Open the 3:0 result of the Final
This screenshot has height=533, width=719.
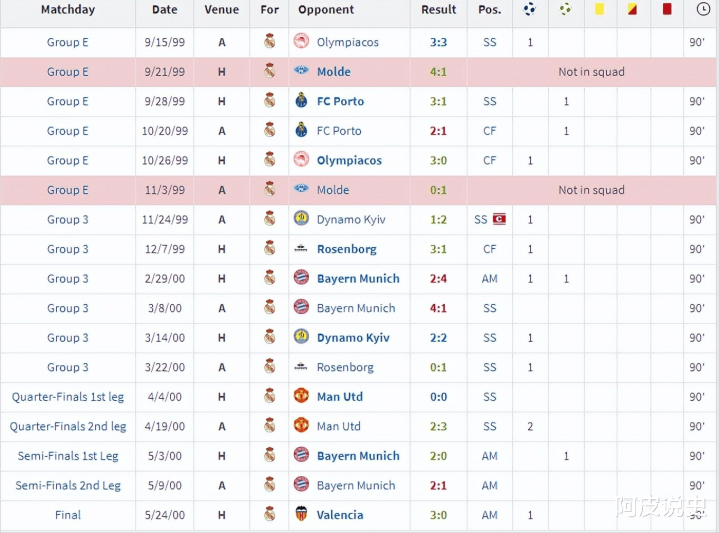point(439,515)
